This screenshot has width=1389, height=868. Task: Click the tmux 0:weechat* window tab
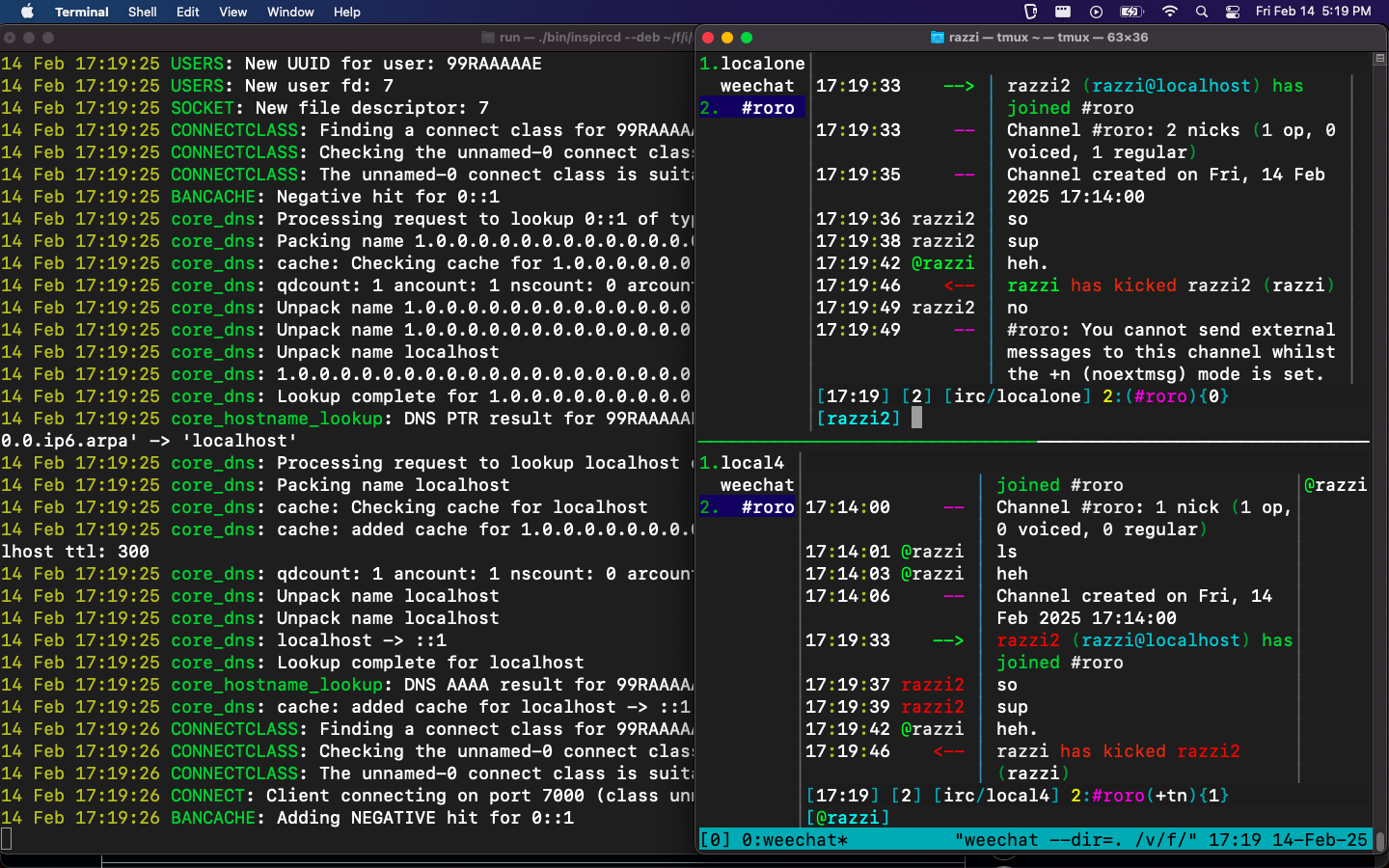click(794, 840)
